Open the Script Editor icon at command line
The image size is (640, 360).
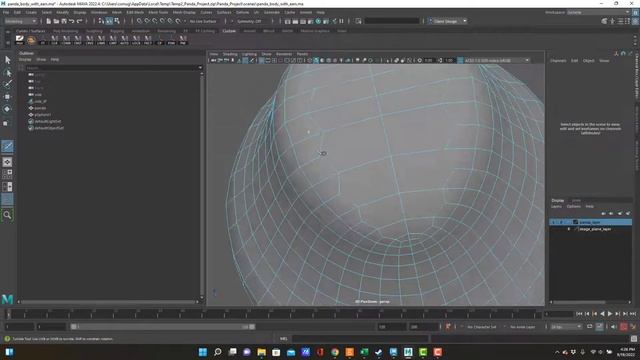633,339
